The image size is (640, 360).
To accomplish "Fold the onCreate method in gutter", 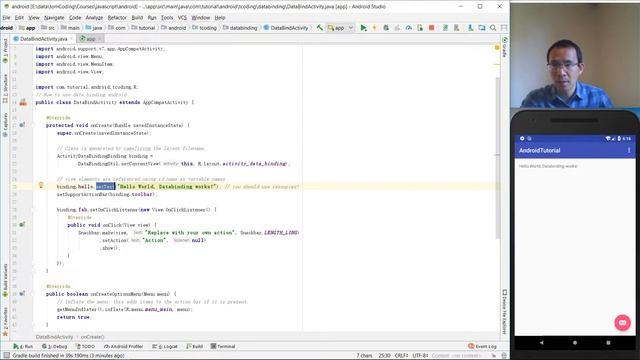I will tap(33, 125).
